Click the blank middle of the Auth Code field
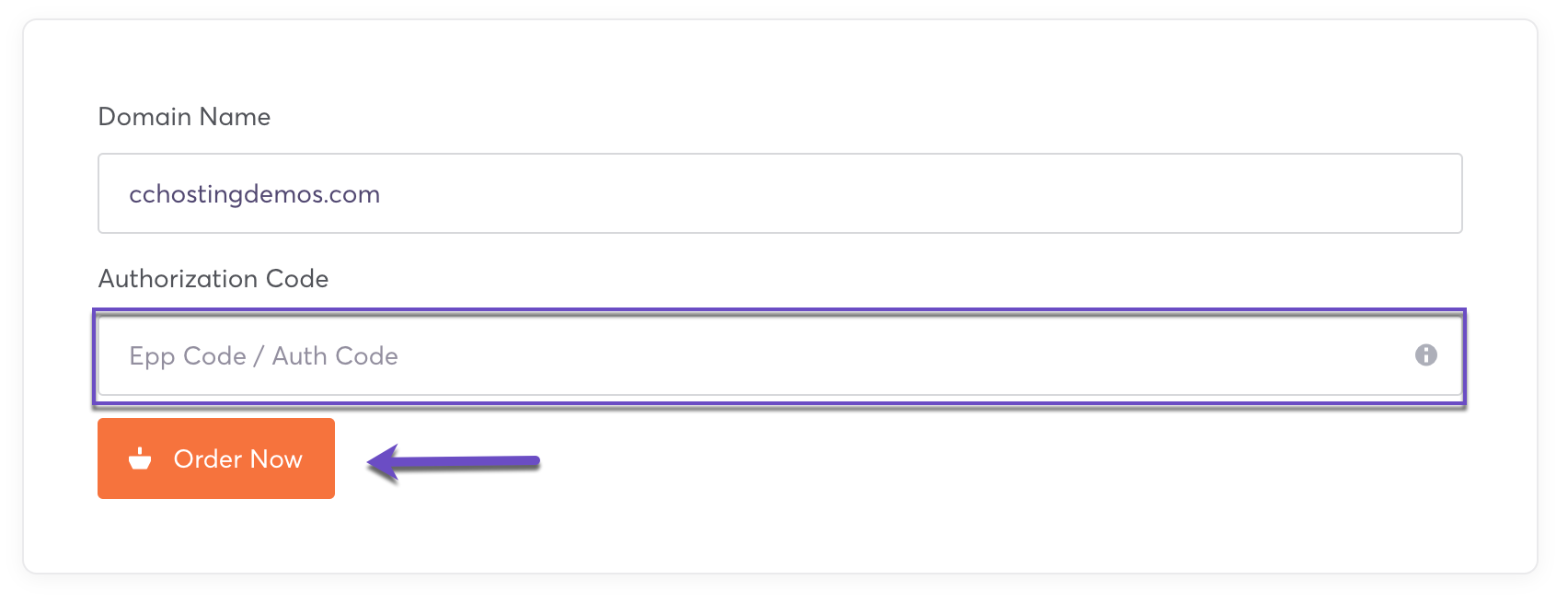 pyautogui.click(x=828, y=355)
